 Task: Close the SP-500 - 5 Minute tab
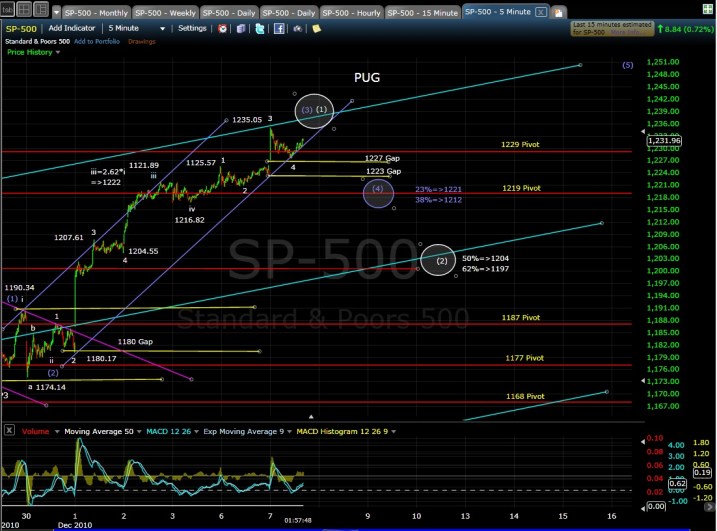pyautogui.click(x=540, y=12)
